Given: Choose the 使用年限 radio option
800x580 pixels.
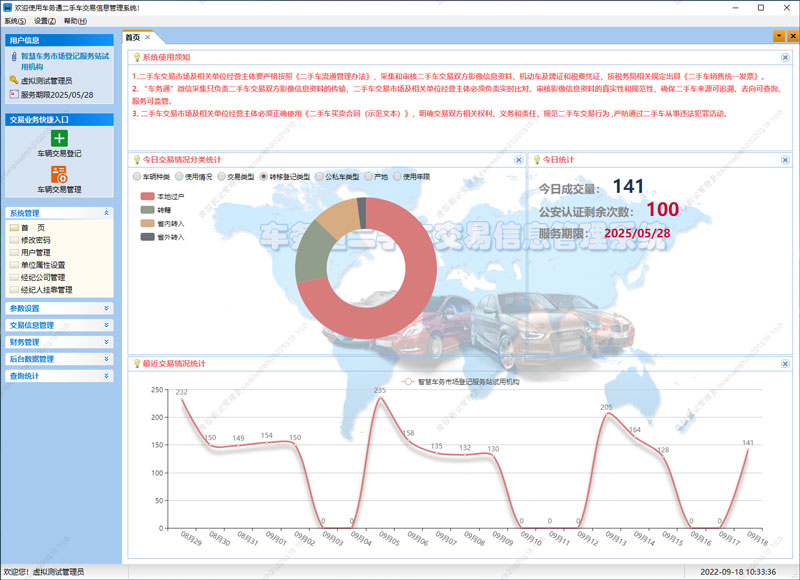Looking at the screenshot, I should tap(398, 177).
